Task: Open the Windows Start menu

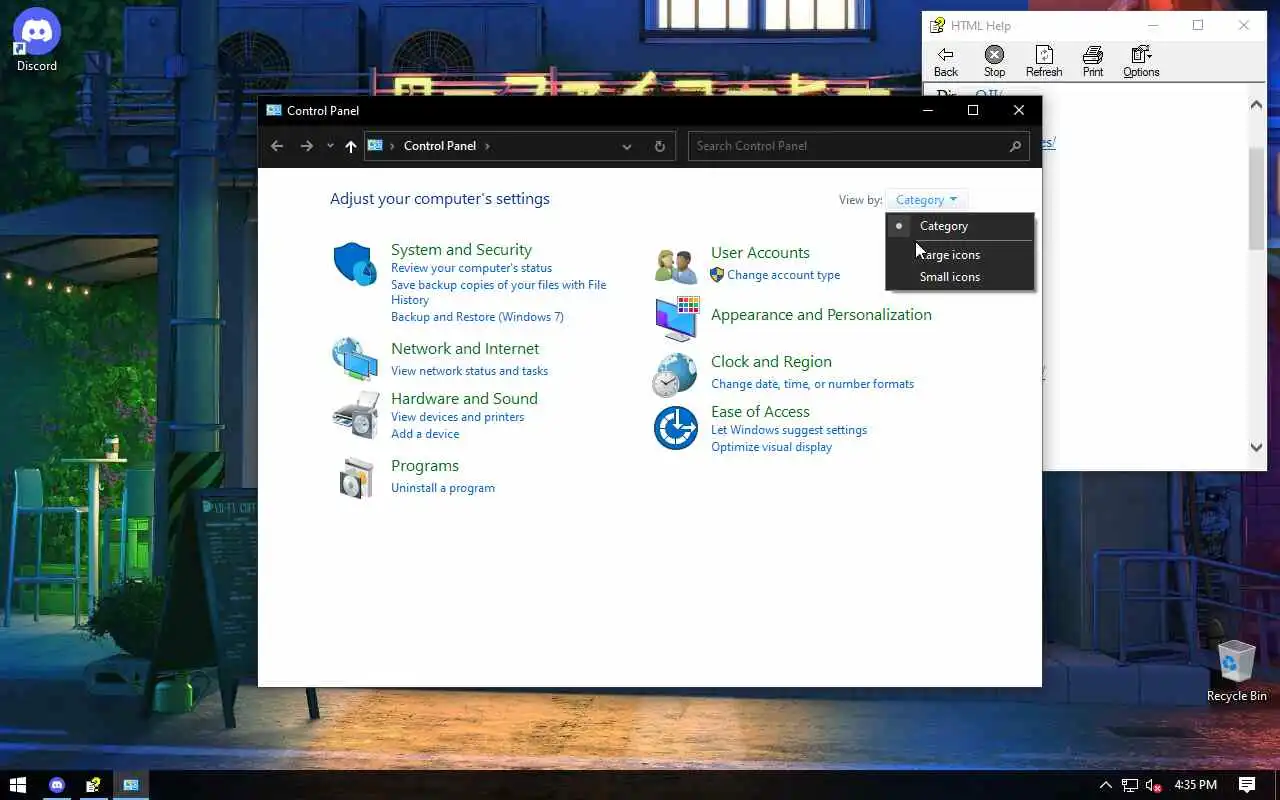Action: [17, 785]
